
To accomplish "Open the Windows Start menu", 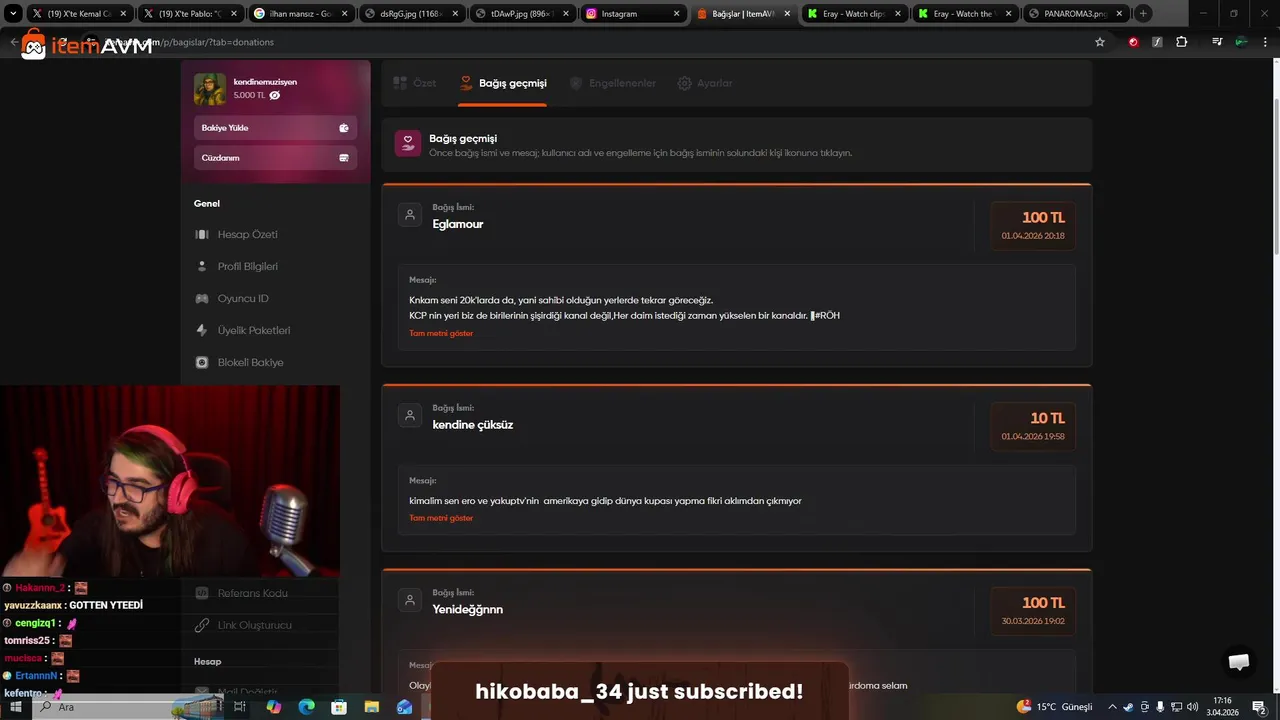I will pos(17,707).
